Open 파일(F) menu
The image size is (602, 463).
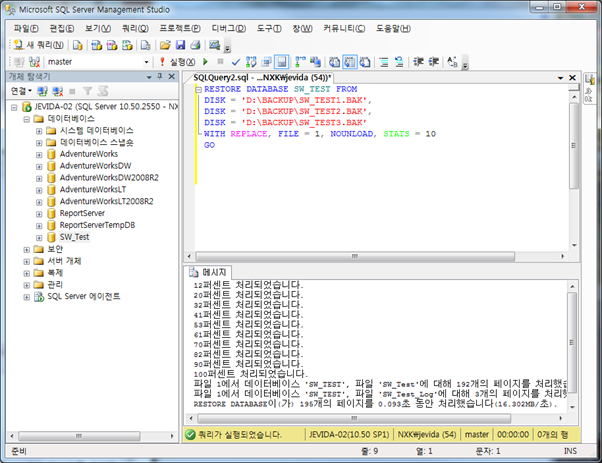coord(26,28)
